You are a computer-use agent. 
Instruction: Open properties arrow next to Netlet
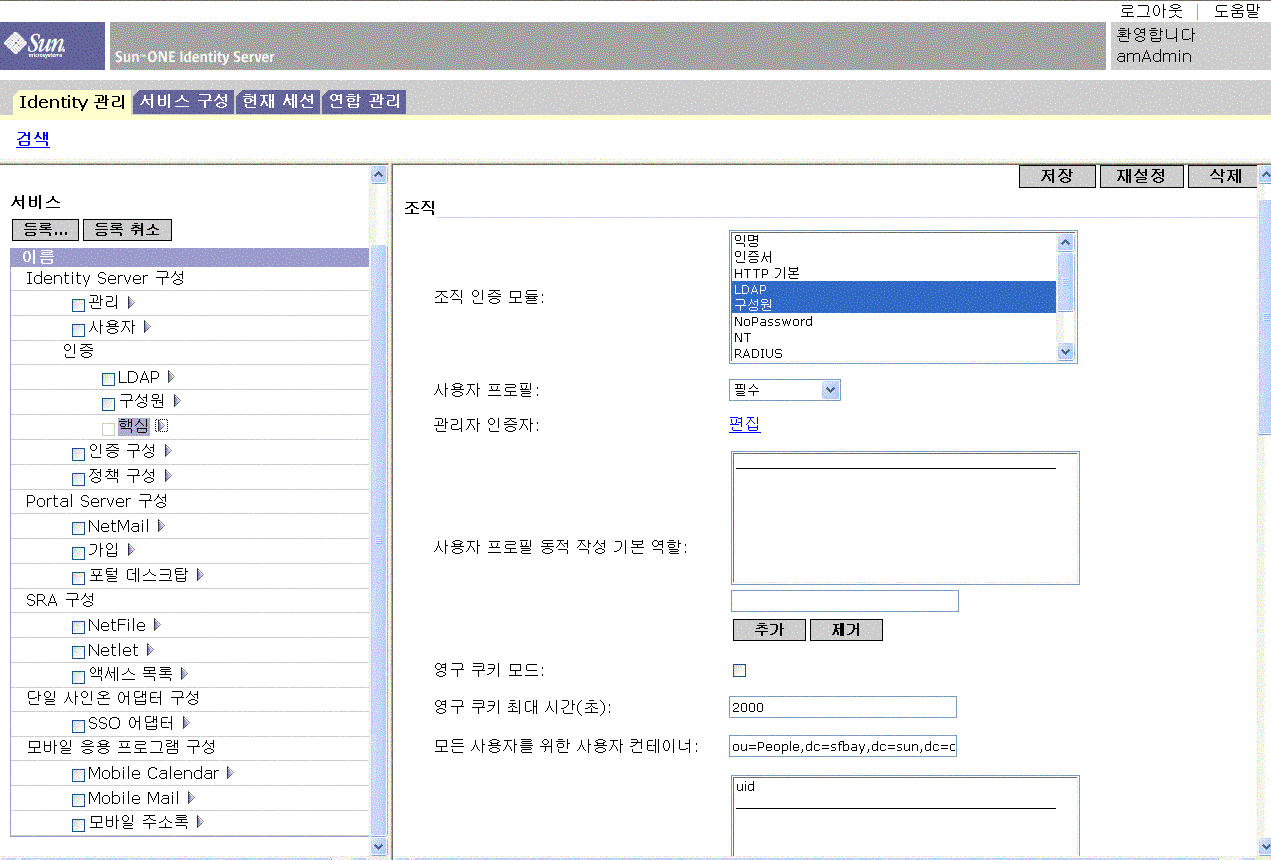pos(150,650)
